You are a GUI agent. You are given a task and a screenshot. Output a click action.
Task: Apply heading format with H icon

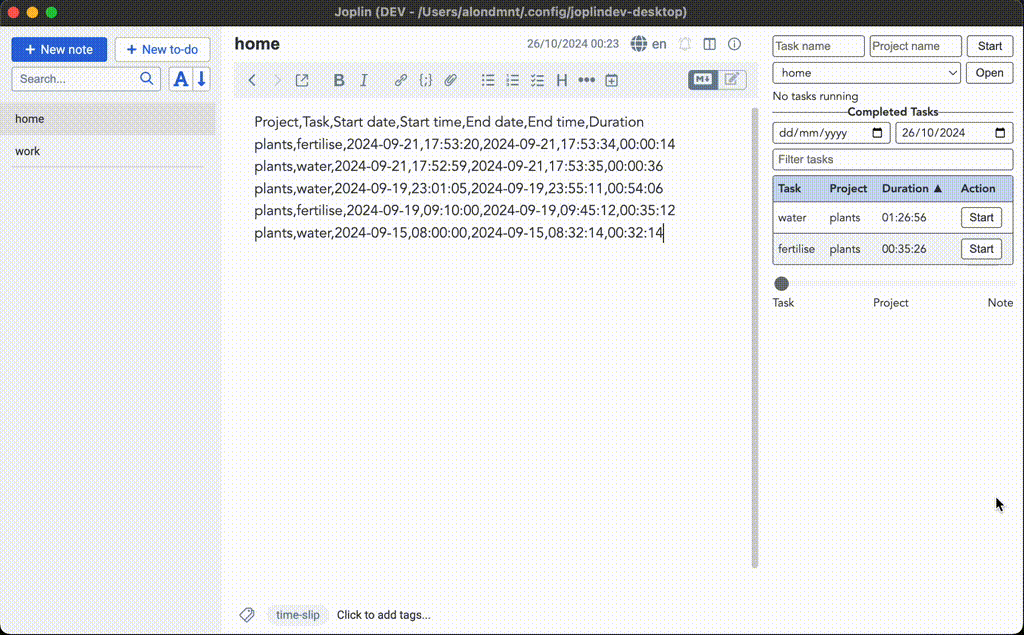coord(562,80)
